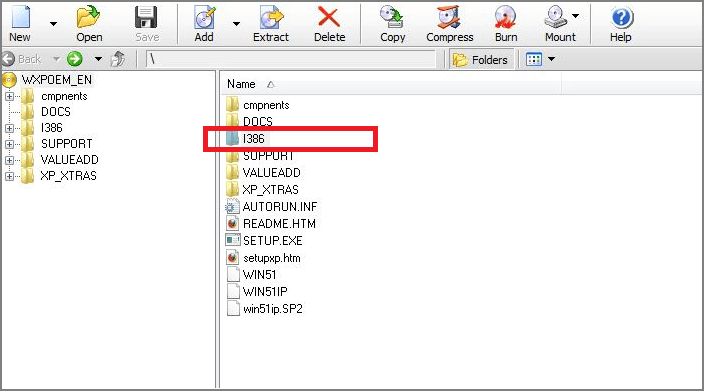
Task: Click the Copy disc toolbar icon
Action: pyautogui.click(x=392, y=17)
